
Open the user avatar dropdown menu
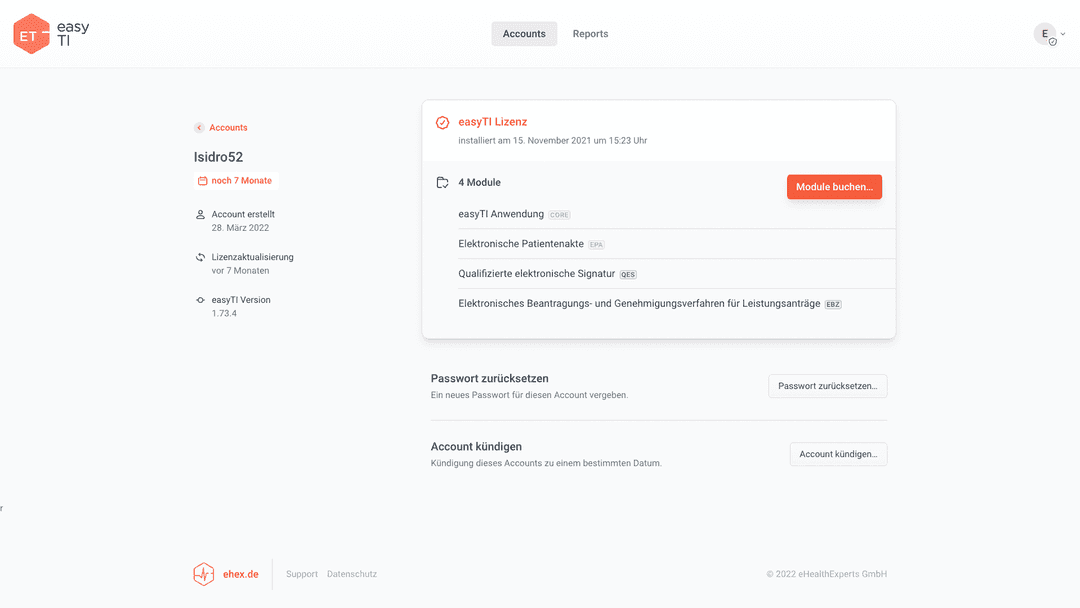click(x=1047, y=34)
